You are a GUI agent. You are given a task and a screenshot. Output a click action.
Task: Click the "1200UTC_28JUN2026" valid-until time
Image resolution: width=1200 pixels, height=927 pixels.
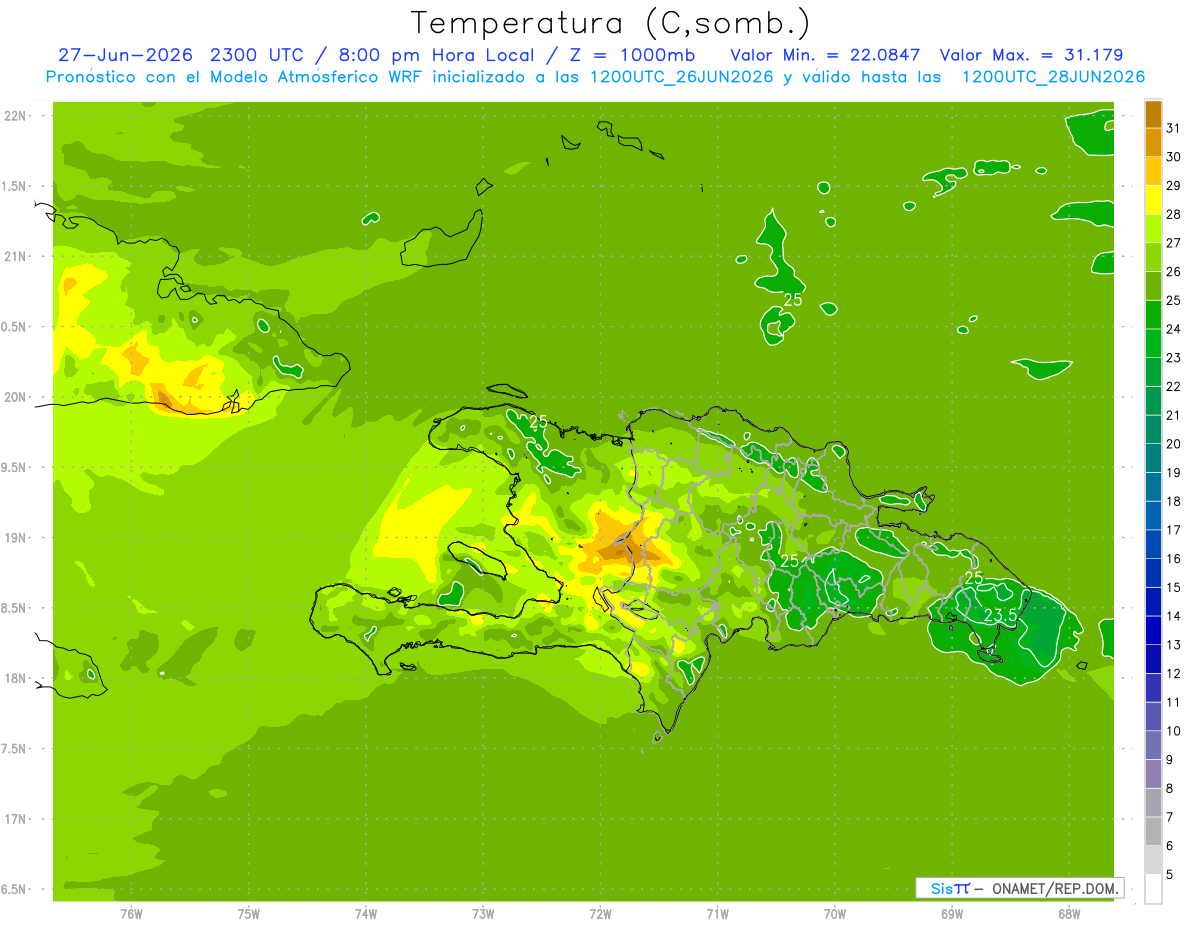[x=1053, y=77]
